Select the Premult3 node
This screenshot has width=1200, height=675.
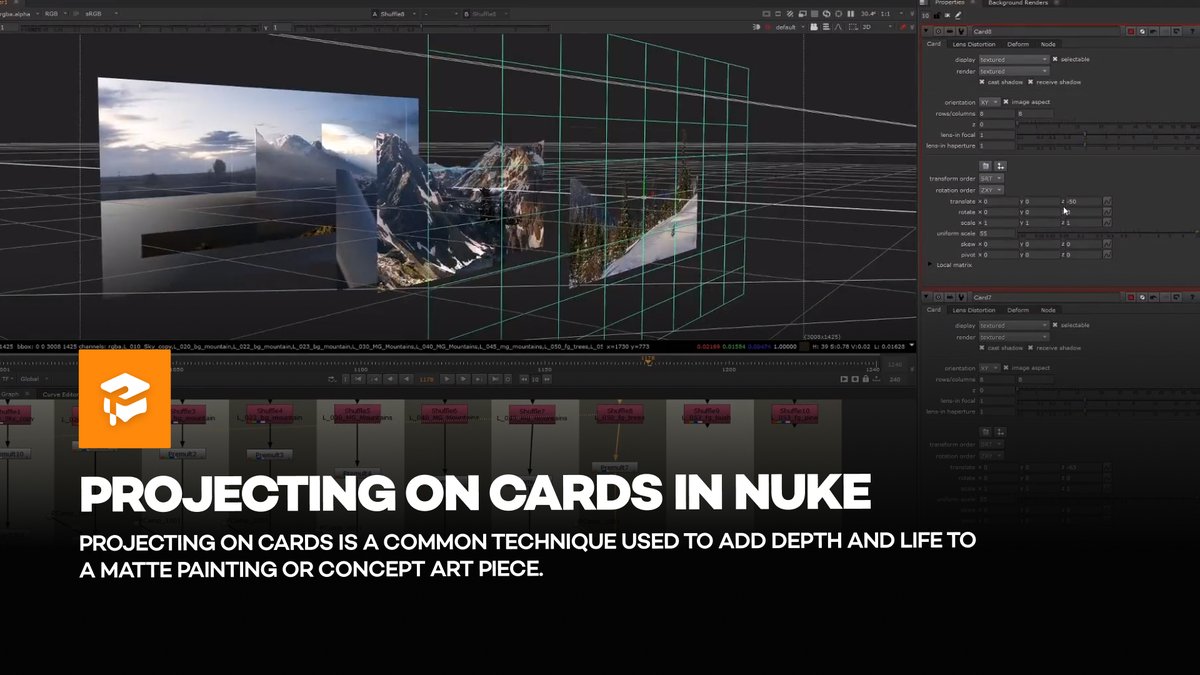pos(269,454)
